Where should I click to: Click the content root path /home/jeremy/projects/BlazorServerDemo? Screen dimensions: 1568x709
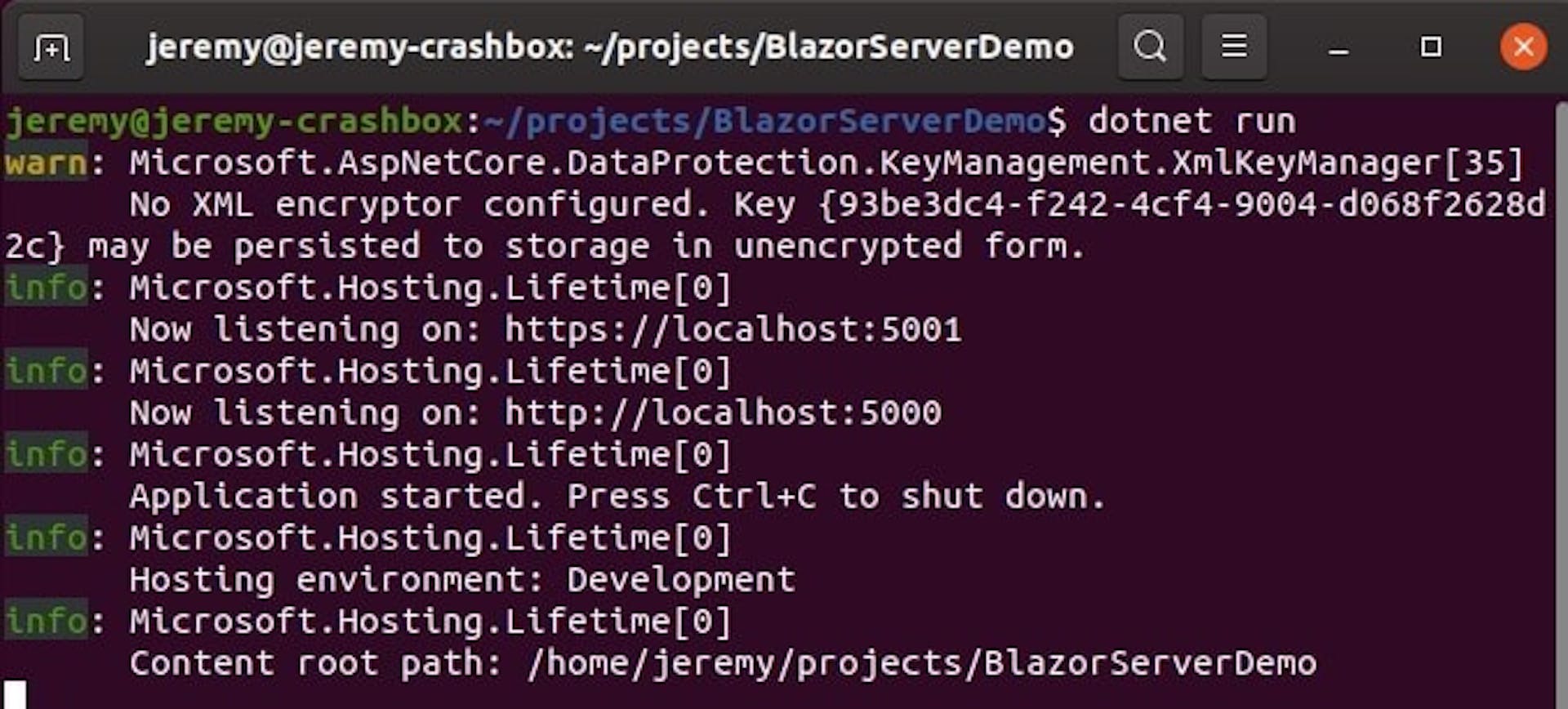tap(922, 662)
